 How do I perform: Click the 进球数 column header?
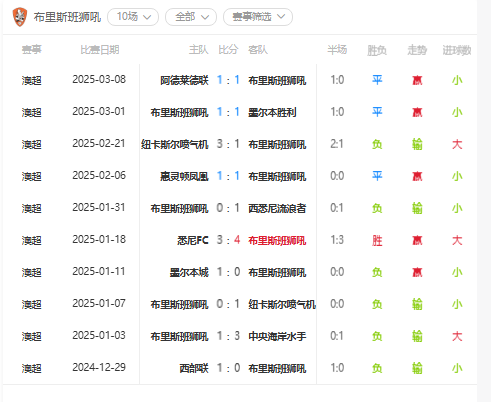(457, 50)
